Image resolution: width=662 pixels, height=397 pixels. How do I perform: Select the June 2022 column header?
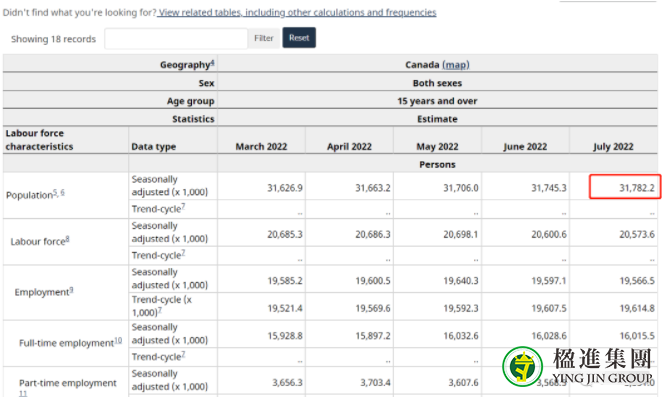pyautogui.click(x=525, y=147)
